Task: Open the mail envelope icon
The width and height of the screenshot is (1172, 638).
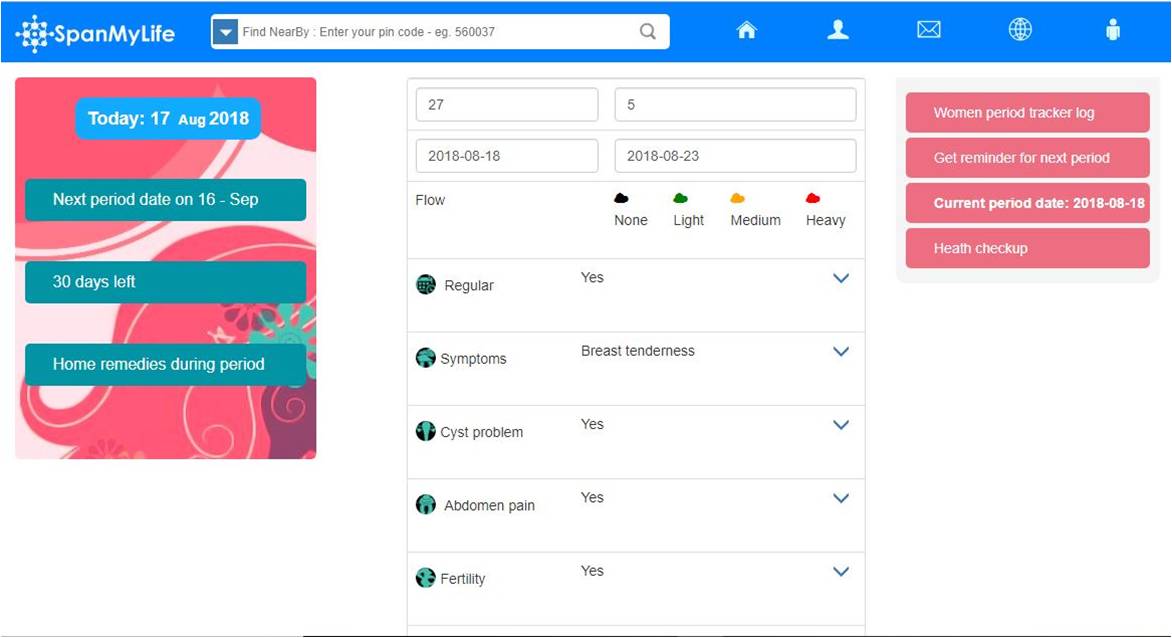Action: click(x=928, y=30)
